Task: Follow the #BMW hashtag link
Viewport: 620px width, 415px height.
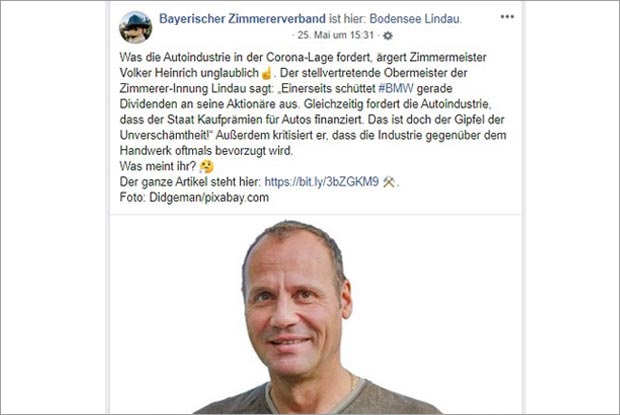Action: pyautogui.click(x=395, y=88)
